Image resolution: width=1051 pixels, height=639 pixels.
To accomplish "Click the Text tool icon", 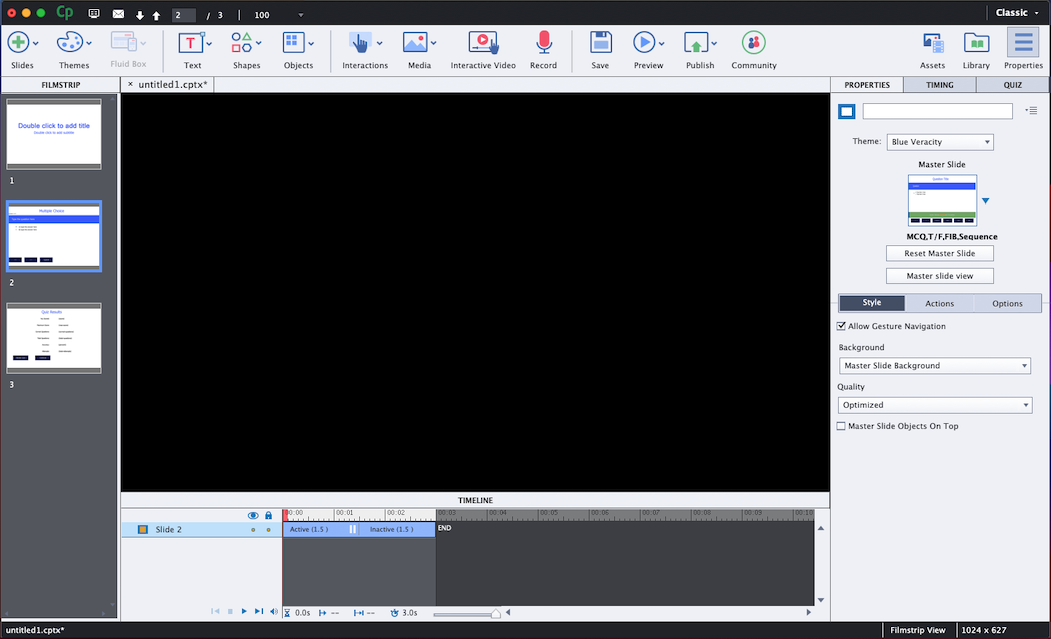I will click(x=192, y=43).
